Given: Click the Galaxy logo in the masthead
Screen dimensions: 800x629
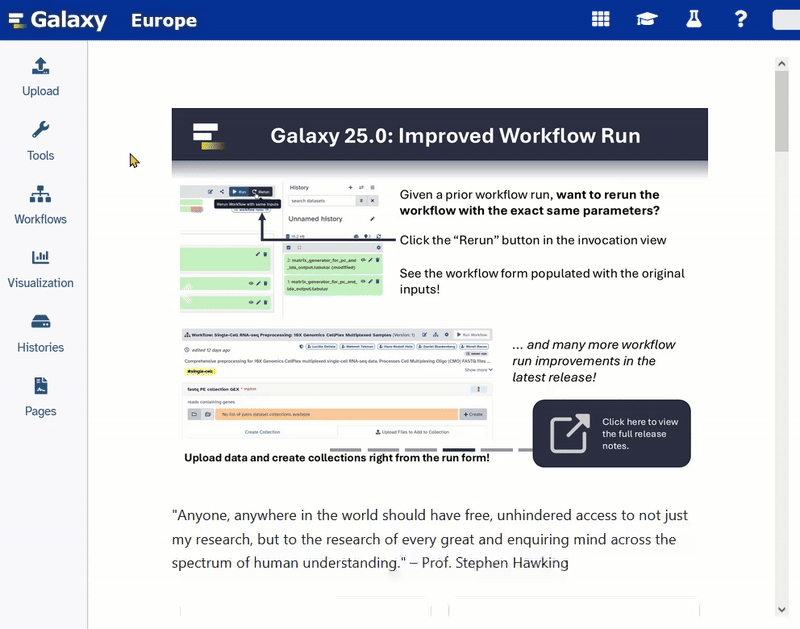Looking at the screenshot, I should coord(58,20).
